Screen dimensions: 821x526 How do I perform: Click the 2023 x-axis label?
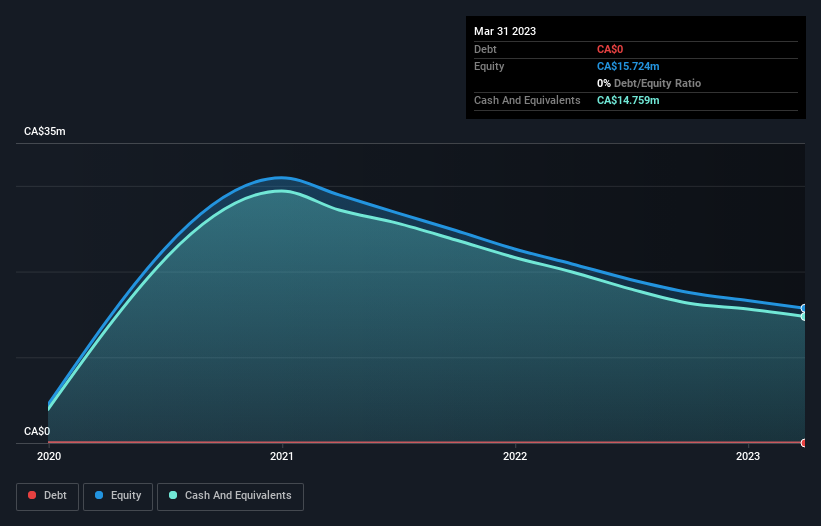coord(748,456)
